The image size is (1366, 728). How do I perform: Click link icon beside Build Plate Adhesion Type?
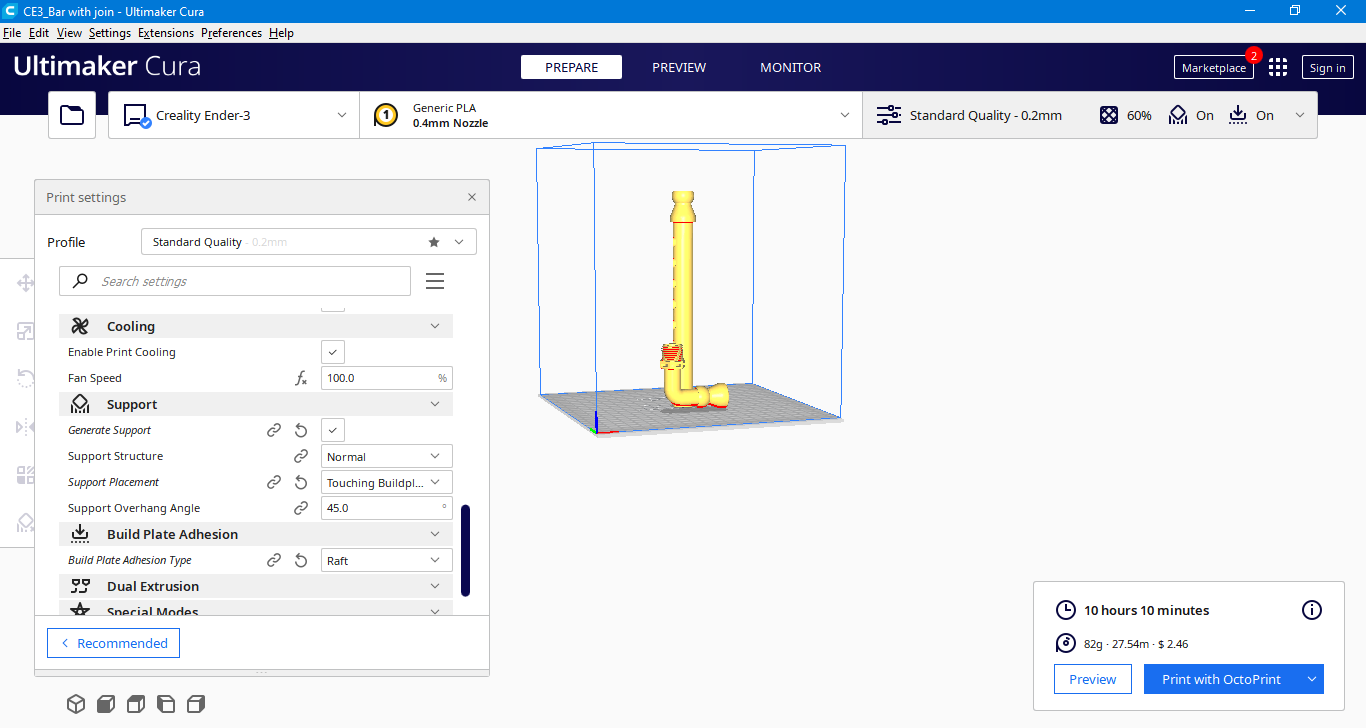coord(274,560)
